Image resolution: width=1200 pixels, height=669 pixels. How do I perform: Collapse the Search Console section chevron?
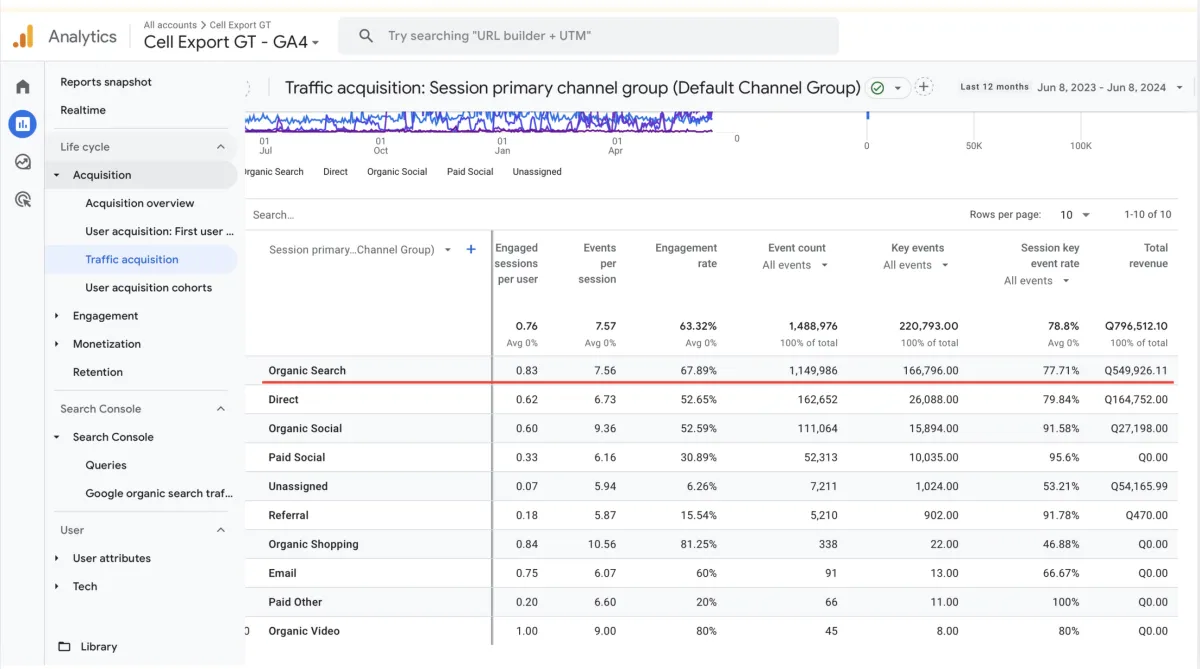pos(221,409)
